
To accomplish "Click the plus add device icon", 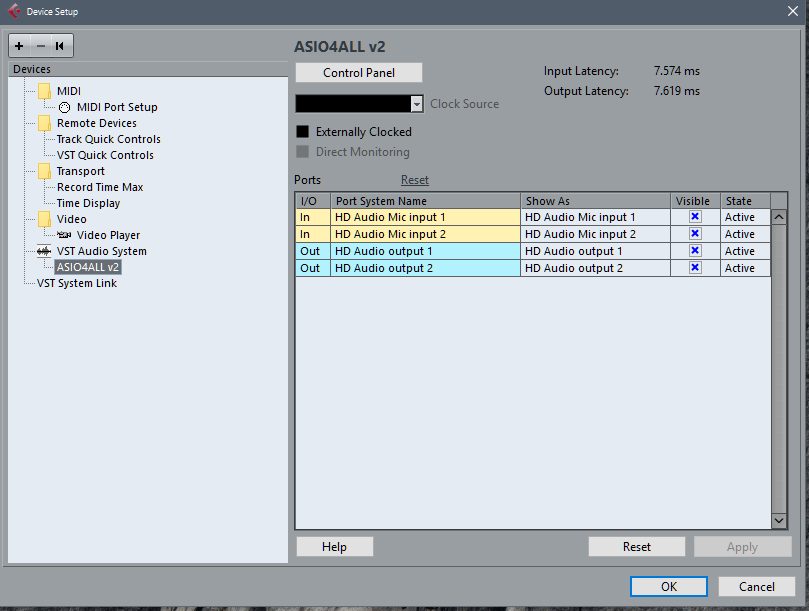I will click(x=19, y=46).
